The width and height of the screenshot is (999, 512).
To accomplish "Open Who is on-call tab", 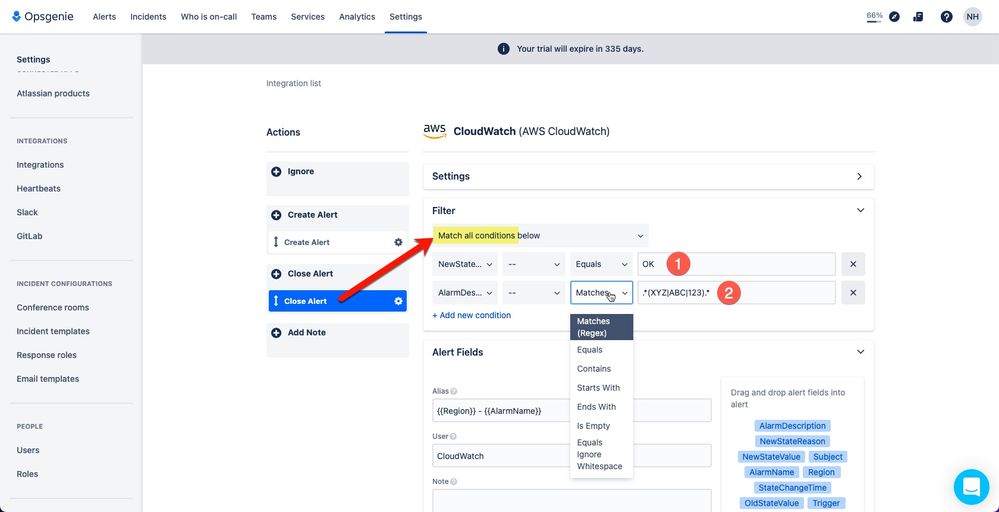I will [209, 17].
